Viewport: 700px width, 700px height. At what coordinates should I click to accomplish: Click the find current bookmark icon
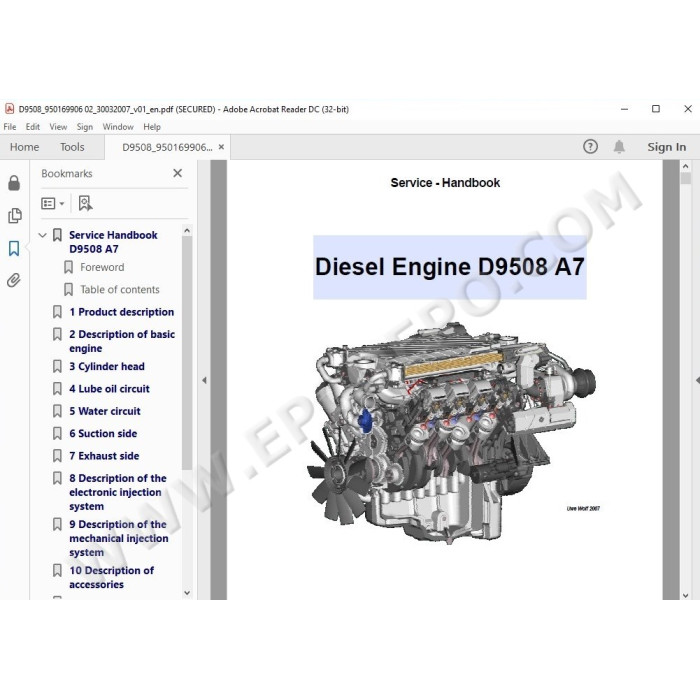[85, 203]
